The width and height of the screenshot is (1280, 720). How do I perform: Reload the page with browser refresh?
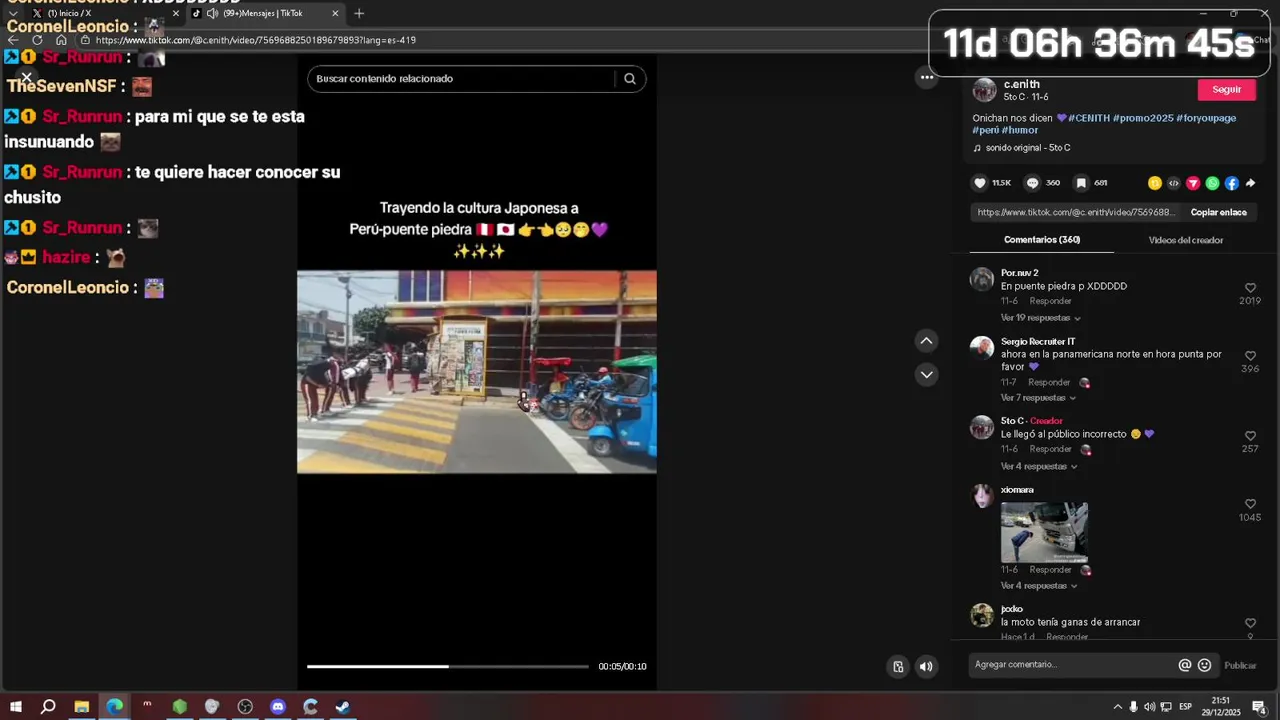[37, 40]
